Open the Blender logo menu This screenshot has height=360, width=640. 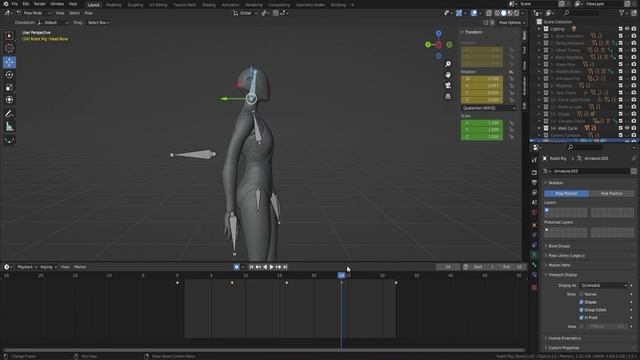[6, 4]
